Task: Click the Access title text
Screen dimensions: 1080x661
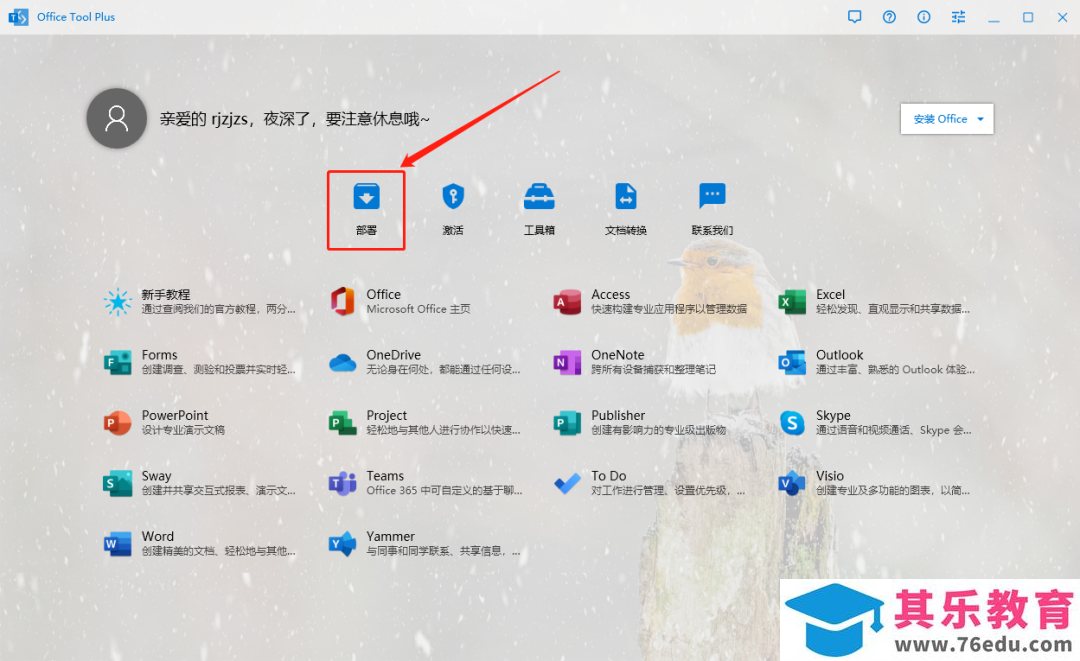Action: [610, 294]
